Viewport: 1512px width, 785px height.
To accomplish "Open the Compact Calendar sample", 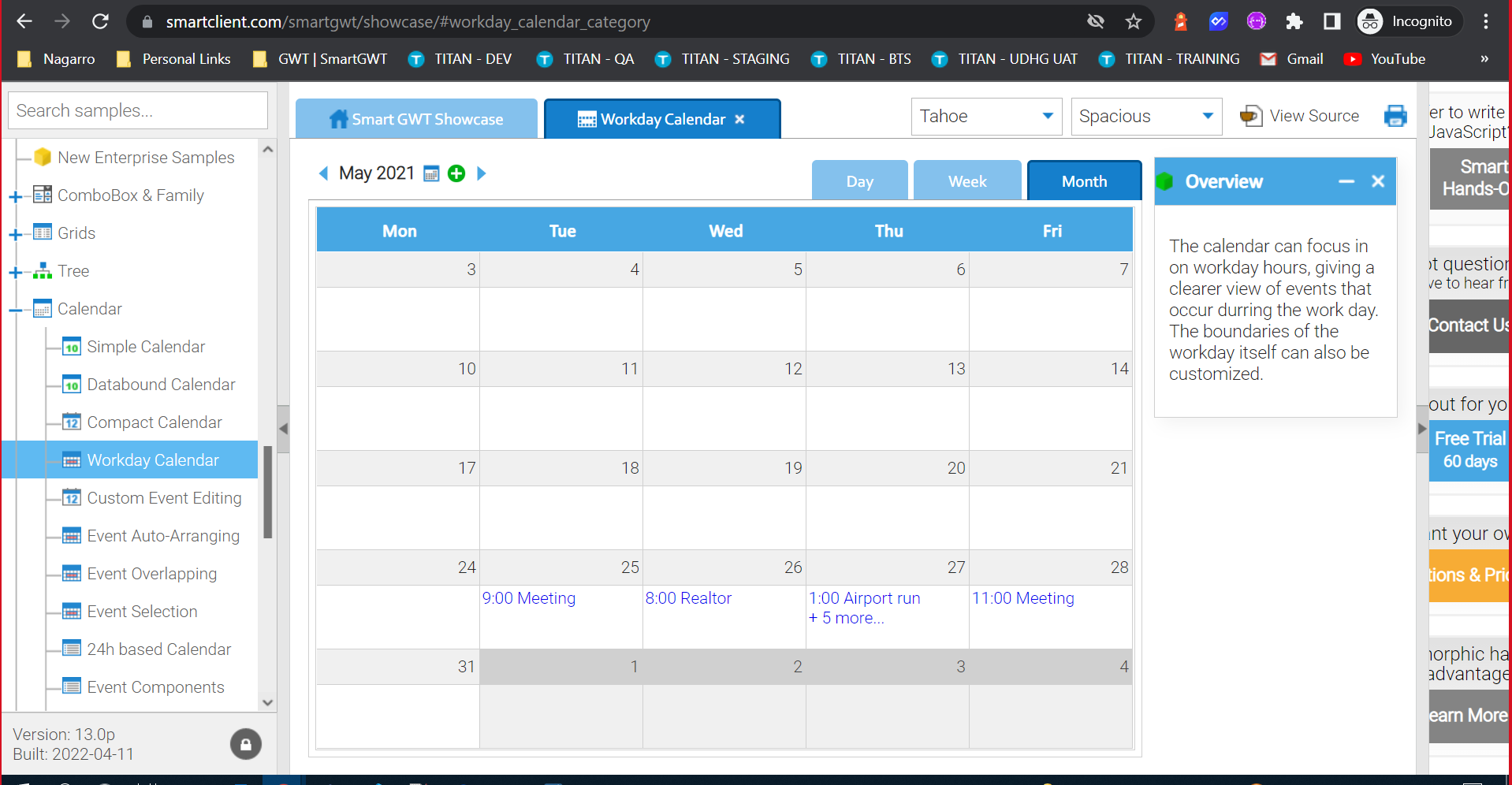I will [x=155, y=422].
